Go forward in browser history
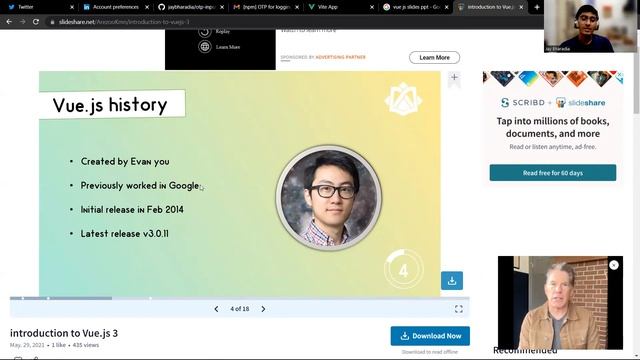Image resolution: width=640 pixels, height=360 pixels. (22, 22)
